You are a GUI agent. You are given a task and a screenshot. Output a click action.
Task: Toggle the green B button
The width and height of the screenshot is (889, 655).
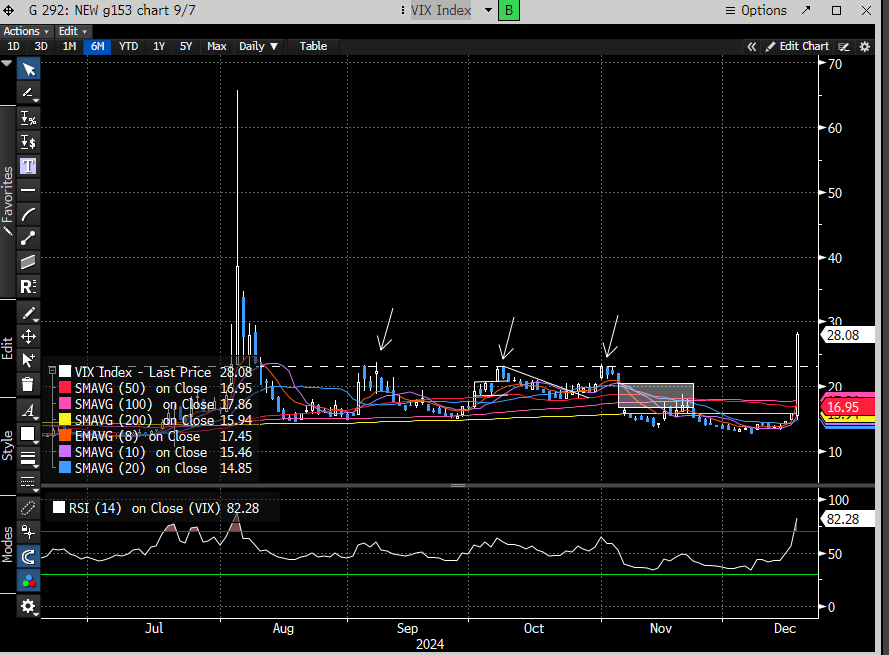tap(509, 10)
